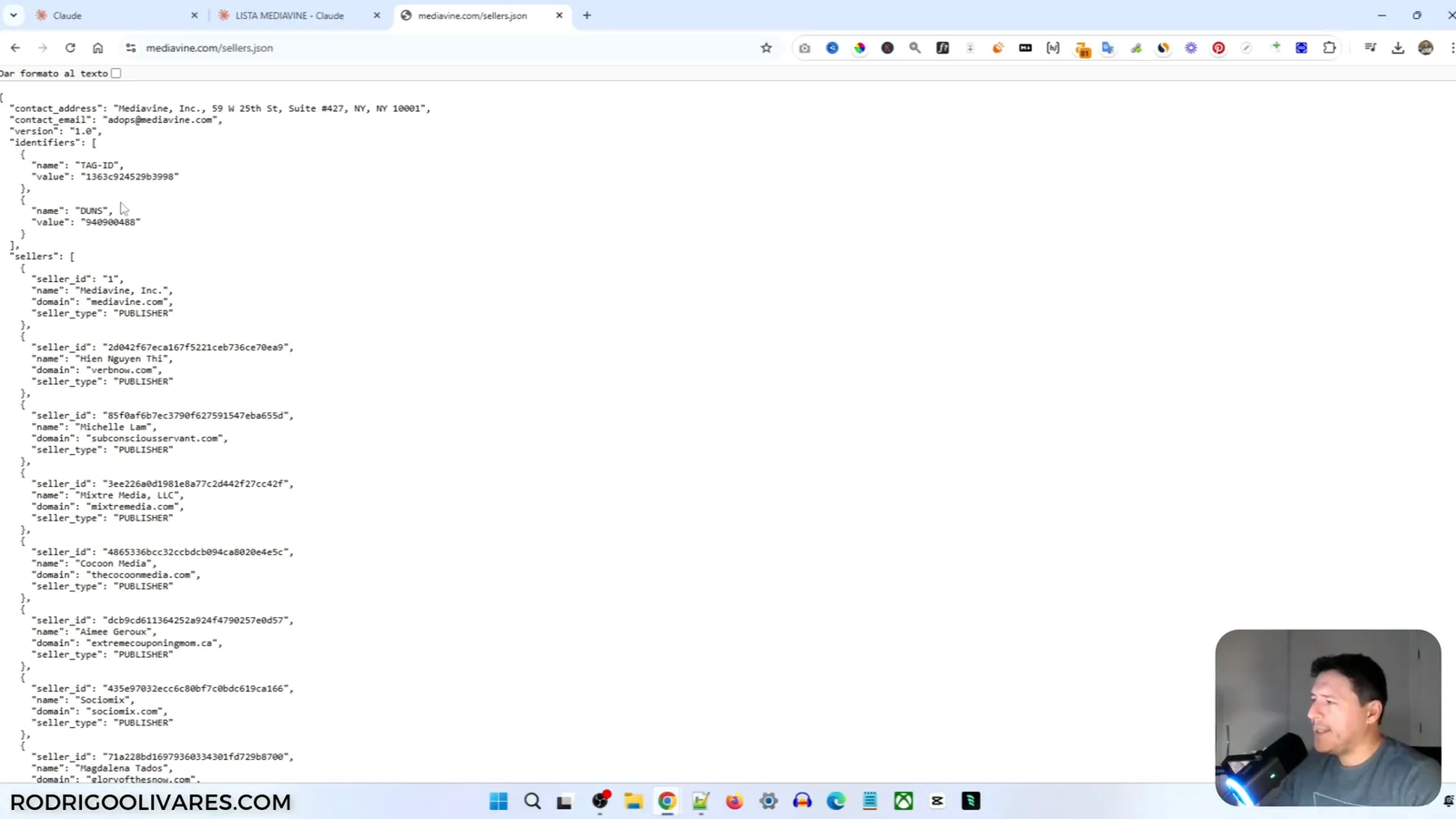
Task: Select the mediavine.com/sellers.json tab
Action: [x=482, y=15]
